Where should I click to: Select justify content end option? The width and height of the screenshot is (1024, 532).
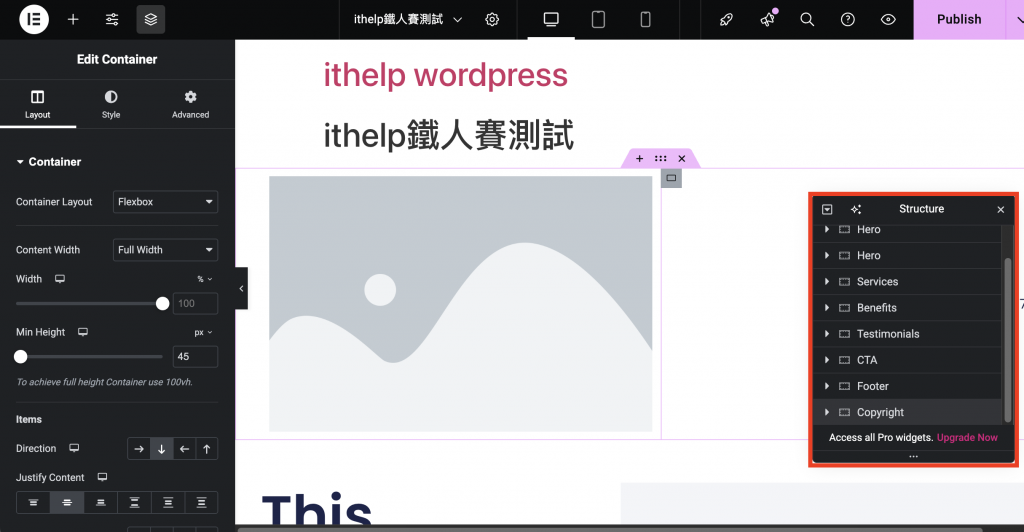(x=101, y=503)
